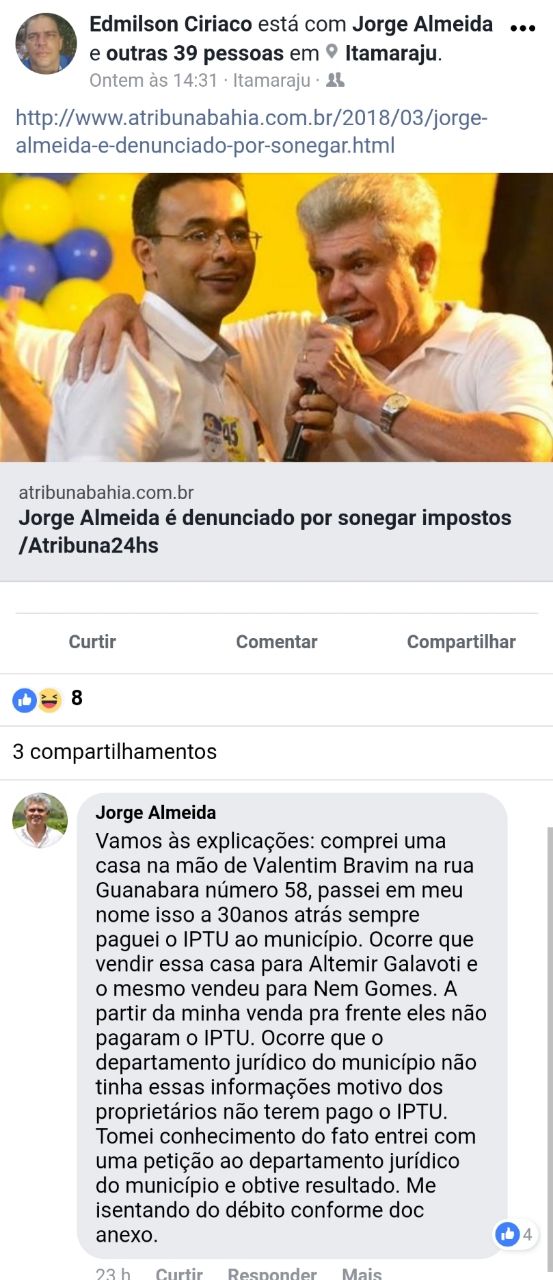Click the laughing haha reaction icon

pos(49,700)
